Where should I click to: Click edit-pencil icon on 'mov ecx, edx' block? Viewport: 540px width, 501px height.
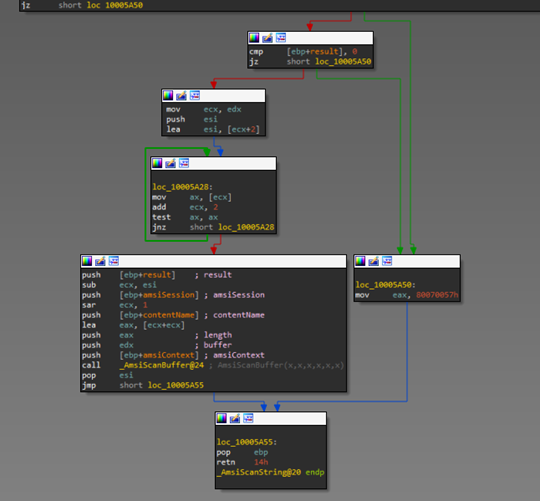click(x=181, y=95)
